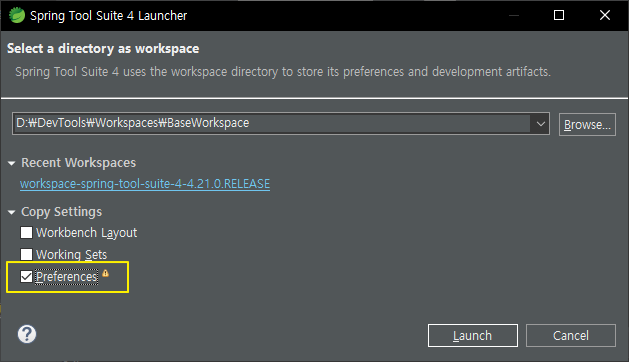Minimize the Launcher window
This screenshot has width=629, height=362.
pos(514,15)
